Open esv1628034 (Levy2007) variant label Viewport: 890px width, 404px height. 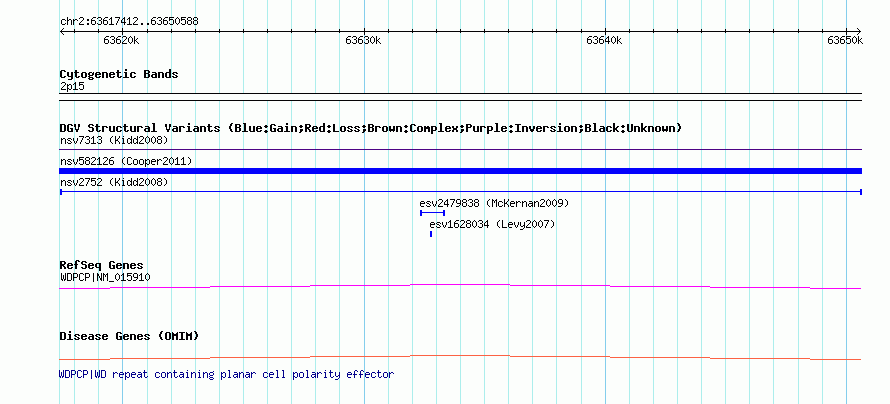[492, 225]
